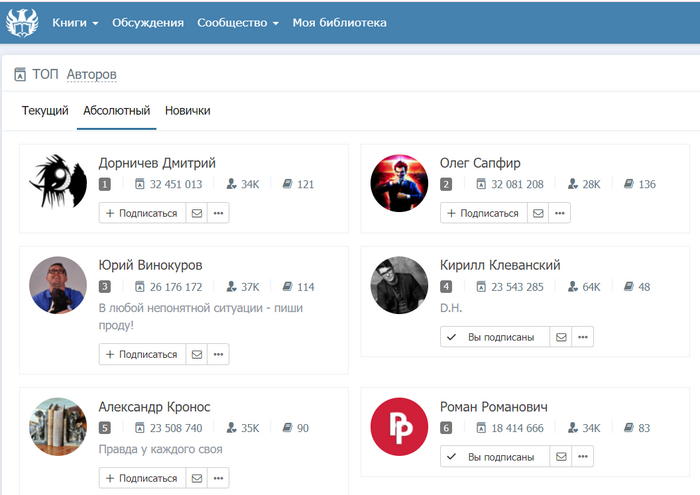Open the Авторов top-type selector
Image resolution: width=700 pixels, height=495 pixels.
(x=92, y=74)
